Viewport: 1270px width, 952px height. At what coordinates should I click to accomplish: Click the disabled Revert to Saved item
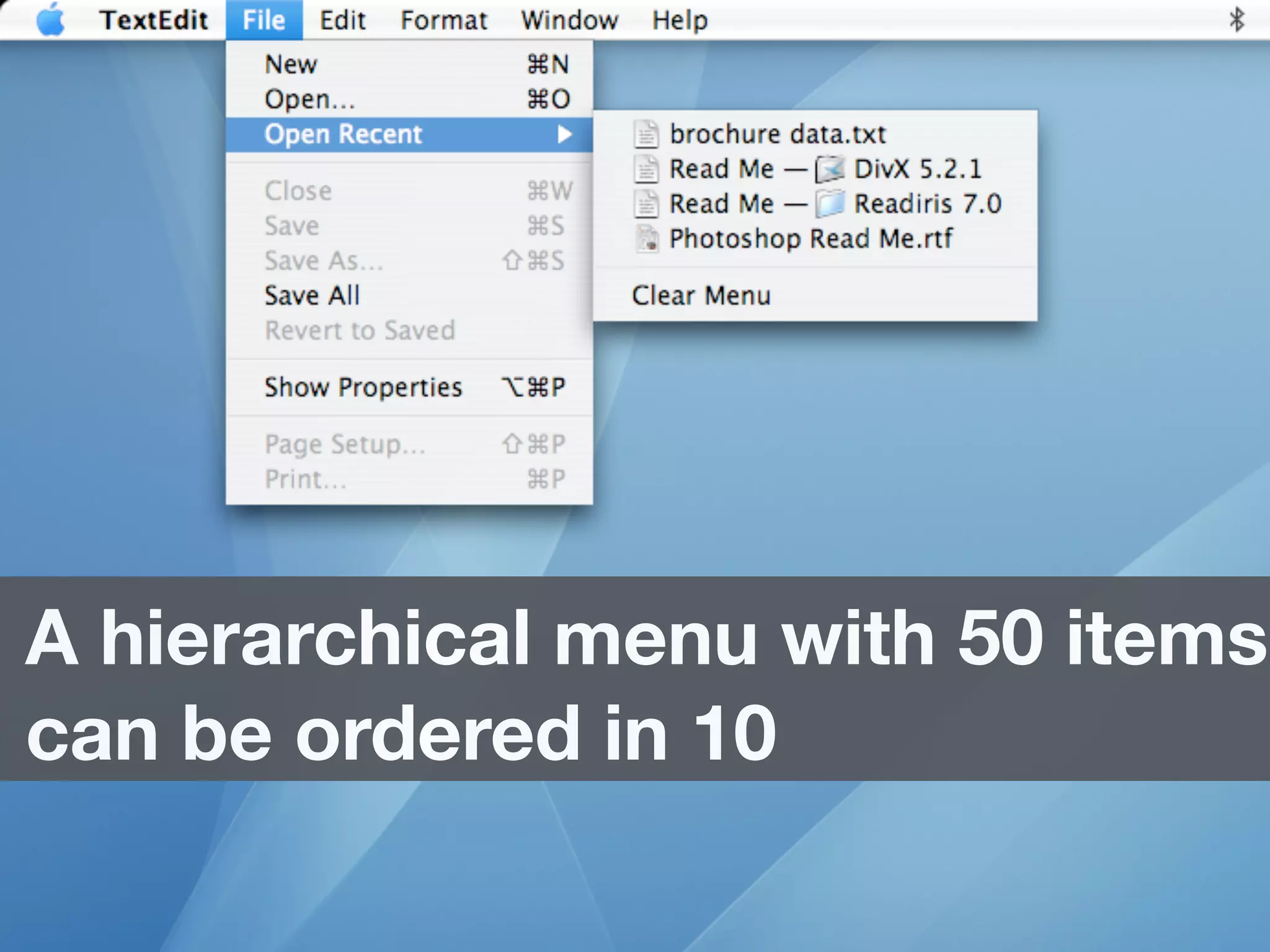click(x=409, y=330)
